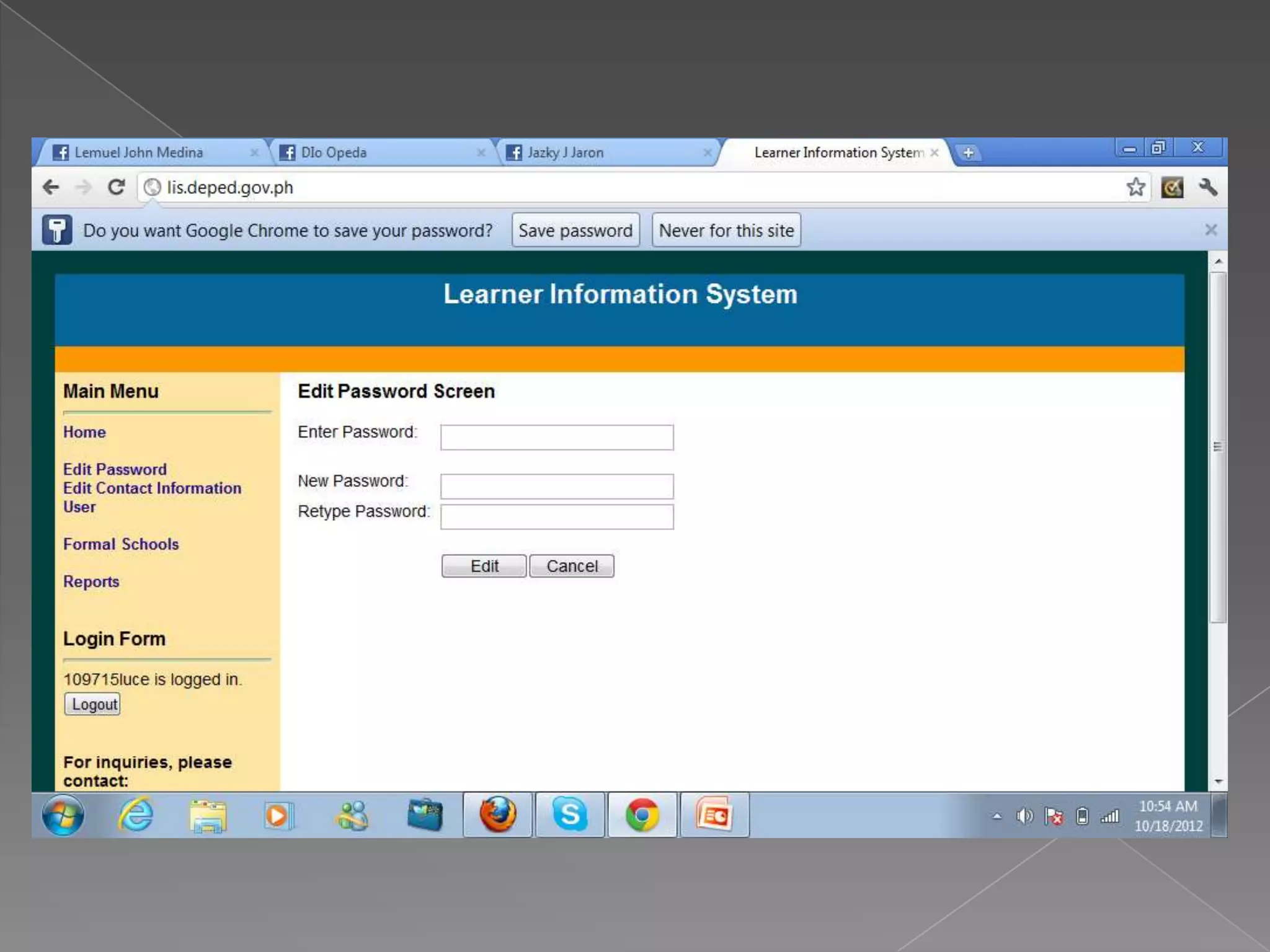Viewport: 1270px width, 952px height.
Task: Open Chrome's wrench settings menu
Action: (x=1207, y=187)
